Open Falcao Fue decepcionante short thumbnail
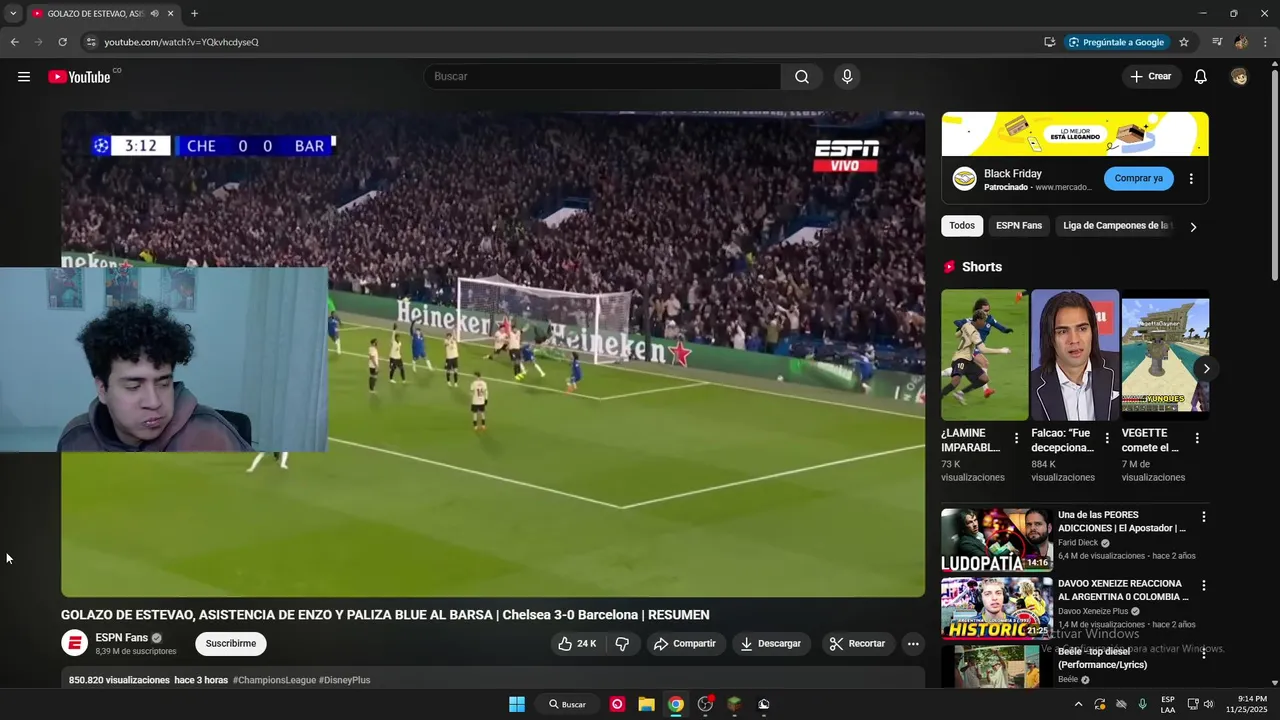 click(x=1075, y=355)
